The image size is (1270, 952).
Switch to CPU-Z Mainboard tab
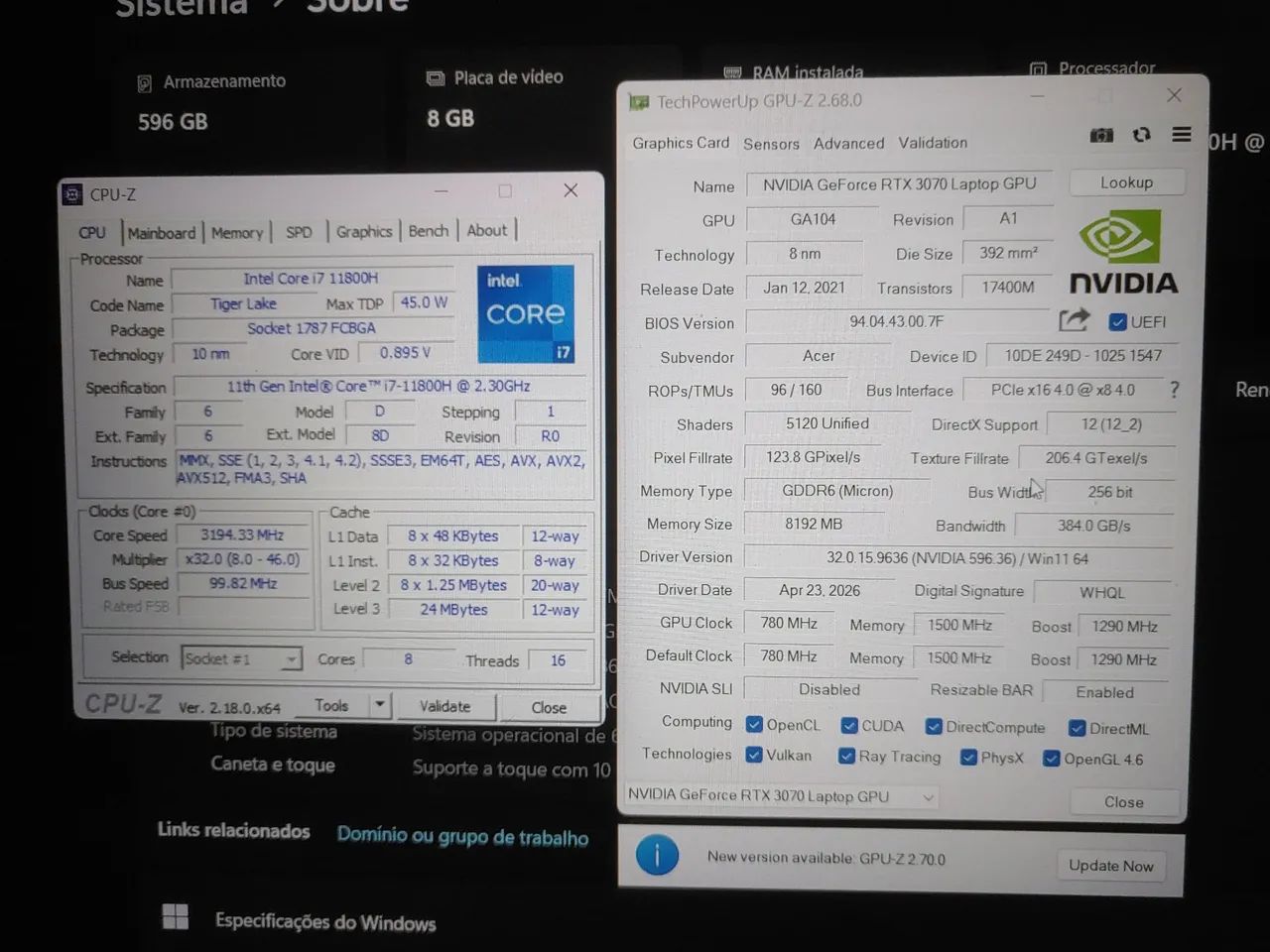click(161, 233)
